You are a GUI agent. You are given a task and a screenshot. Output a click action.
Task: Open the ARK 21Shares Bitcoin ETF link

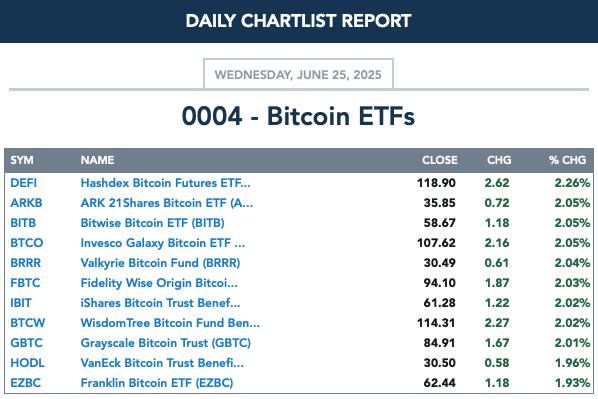tap(167, 203)
